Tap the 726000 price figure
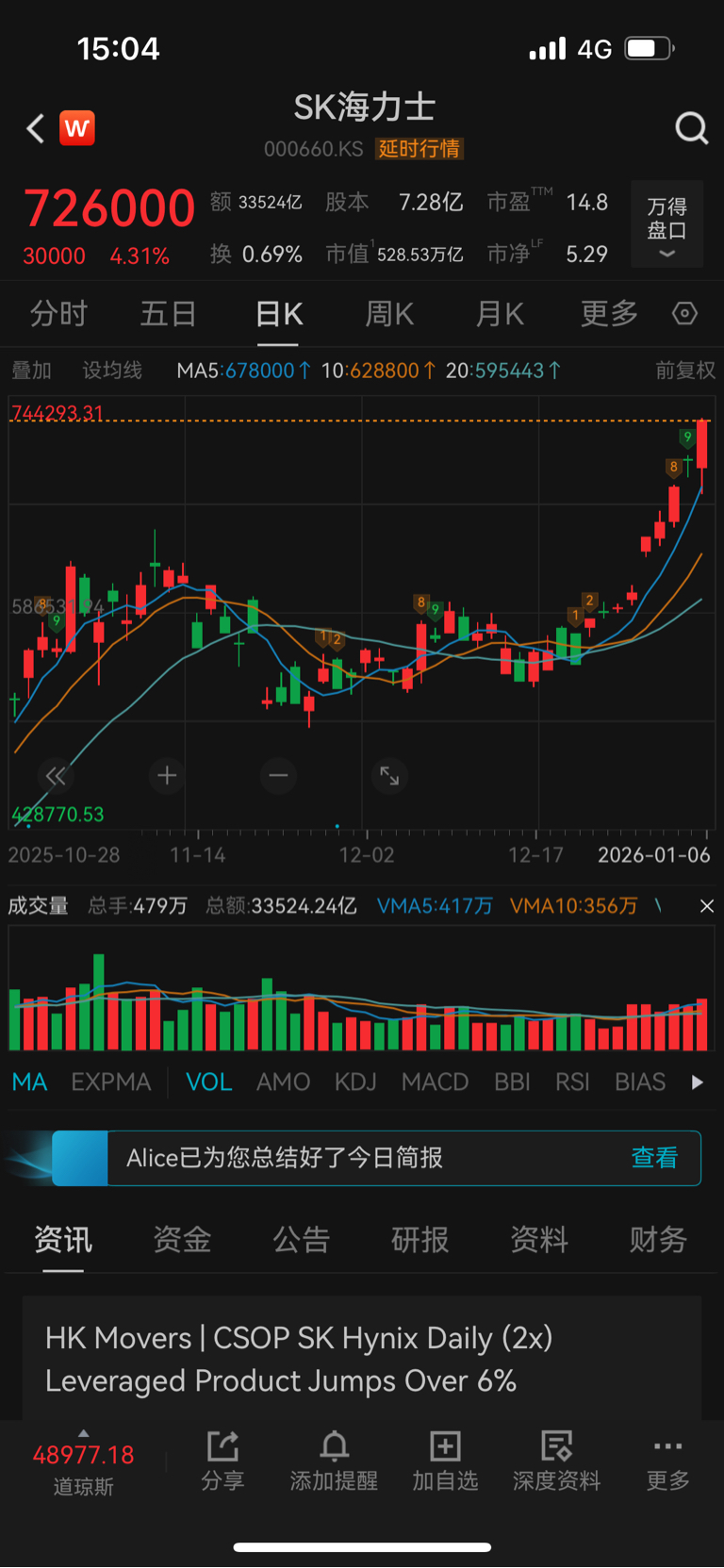 click(109, 208)
